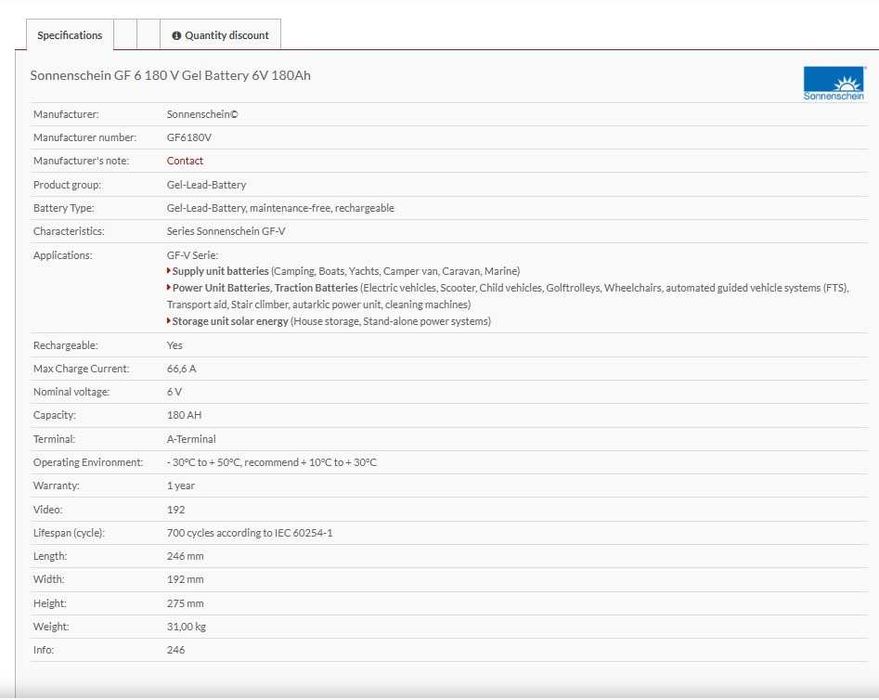This screenshot has width=879, height=700.
Task: Open the Contact link in Manufacturer's note
Action: 185,161
